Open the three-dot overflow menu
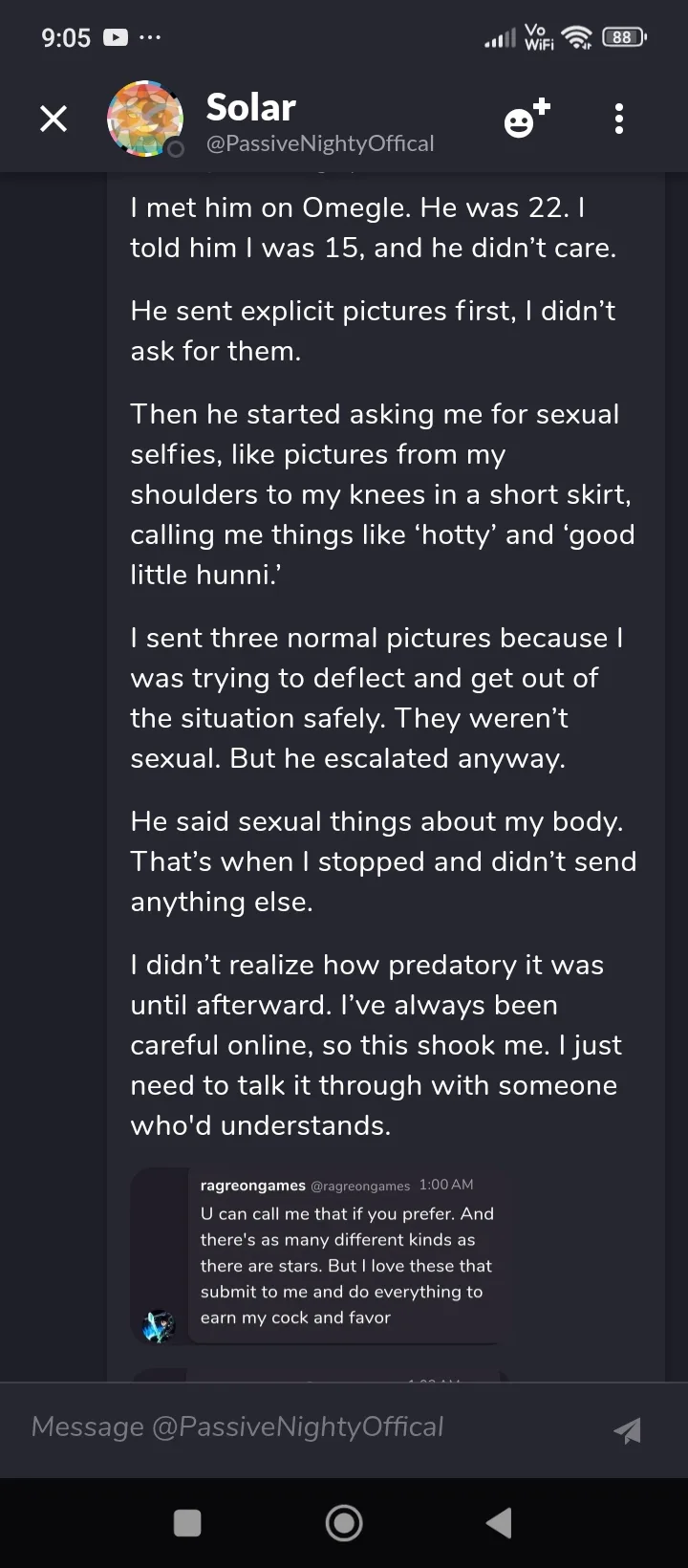Image resolution: width=688 pixels, height=1568 pixels. pos(619,119)
